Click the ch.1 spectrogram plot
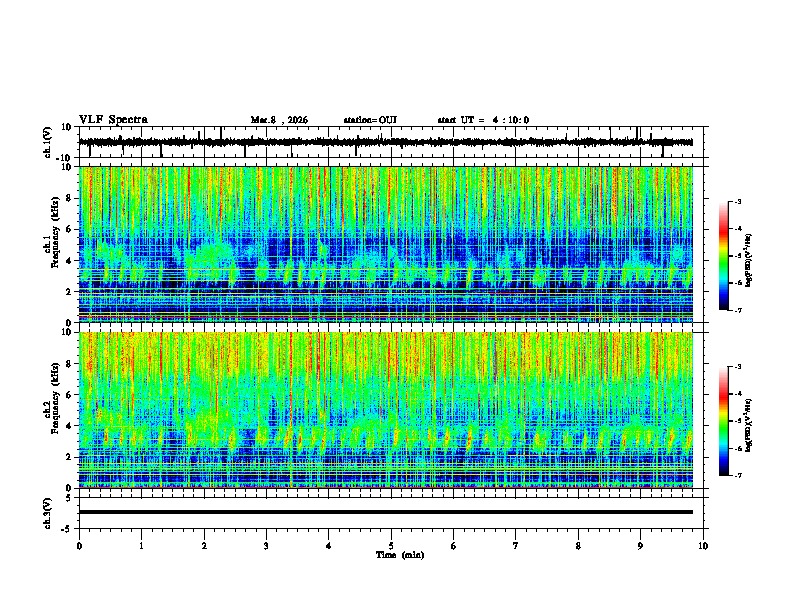 point(386,244)
